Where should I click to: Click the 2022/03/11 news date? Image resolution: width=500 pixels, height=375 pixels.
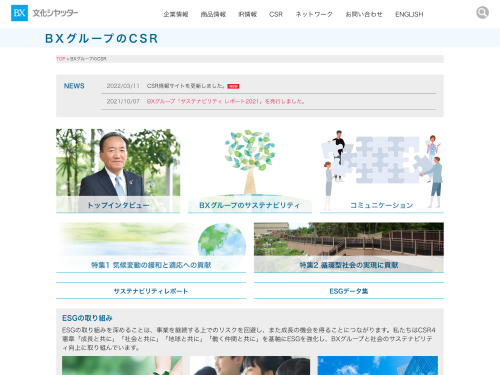click(x=123, y=86)
